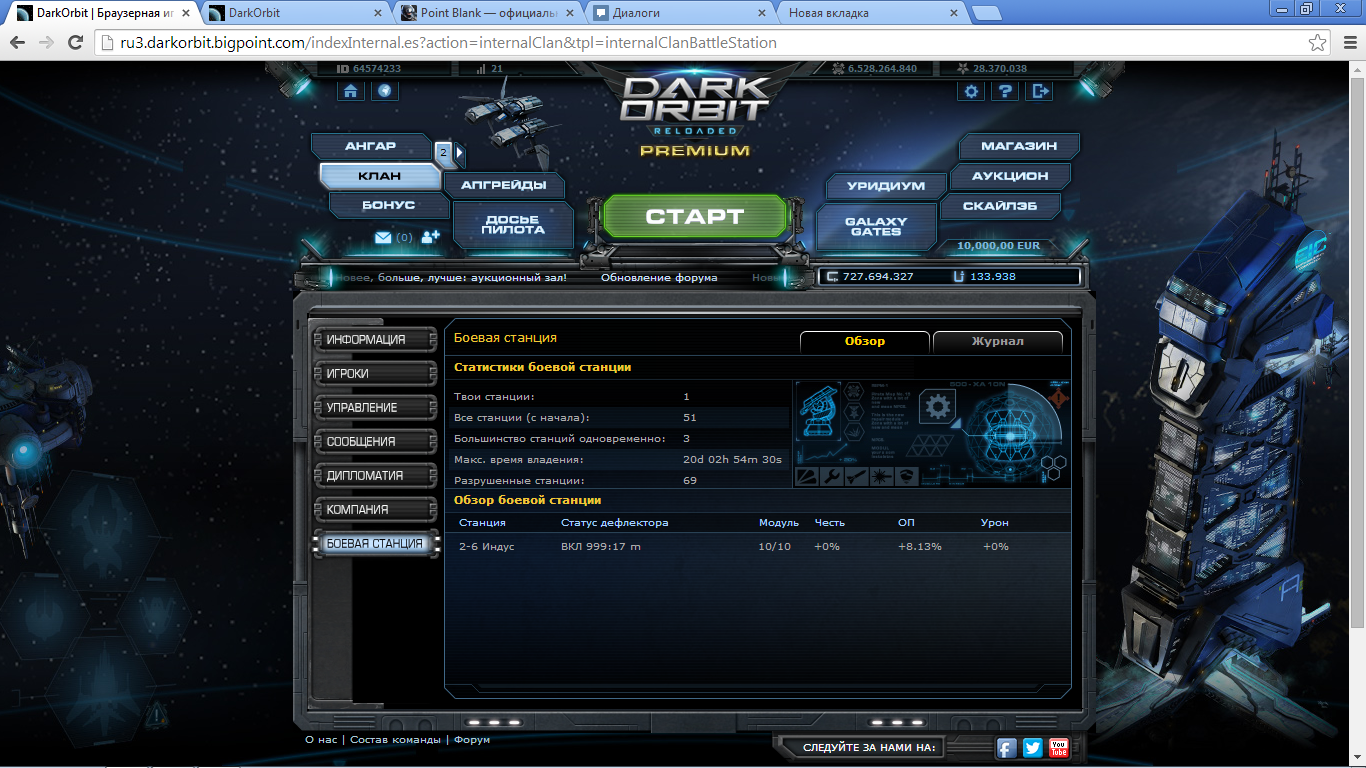Open the YouTube channel icon
The width and height of the screenshot is (1366, 768).
coord(1059,747)
